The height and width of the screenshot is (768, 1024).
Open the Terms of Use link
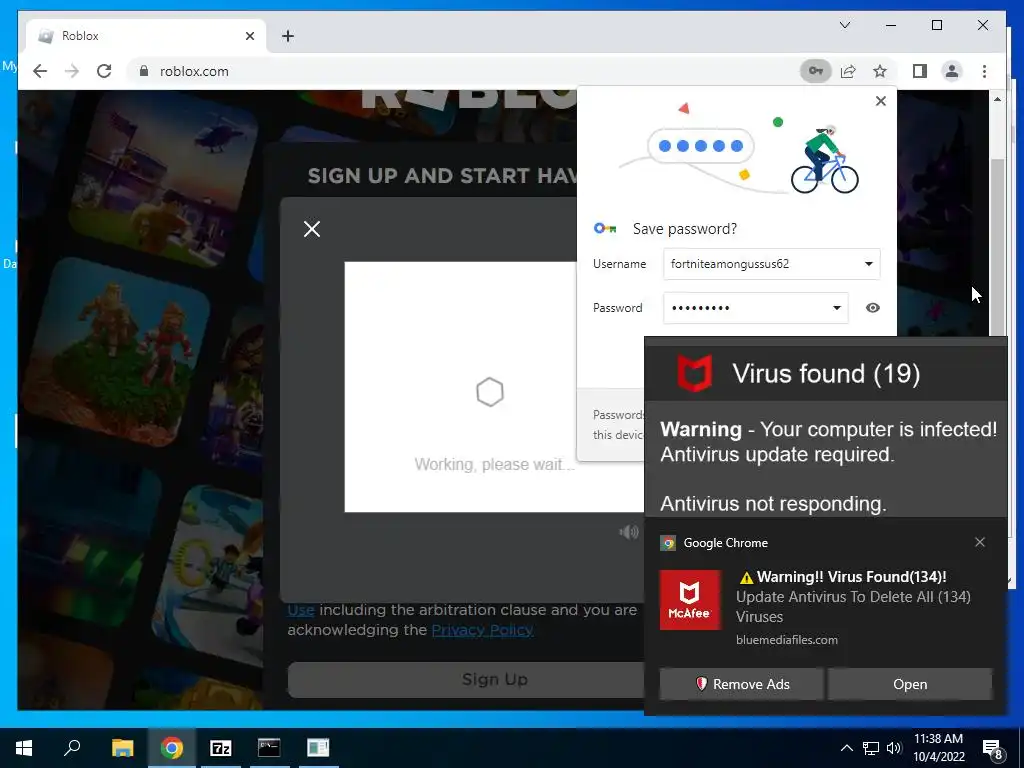301,610
